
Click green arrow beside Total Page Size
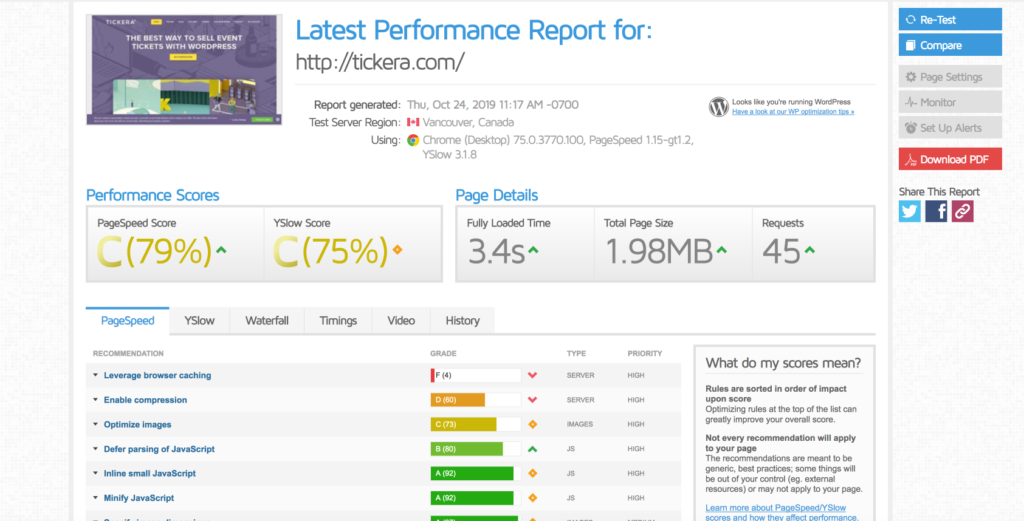point(722,249)
